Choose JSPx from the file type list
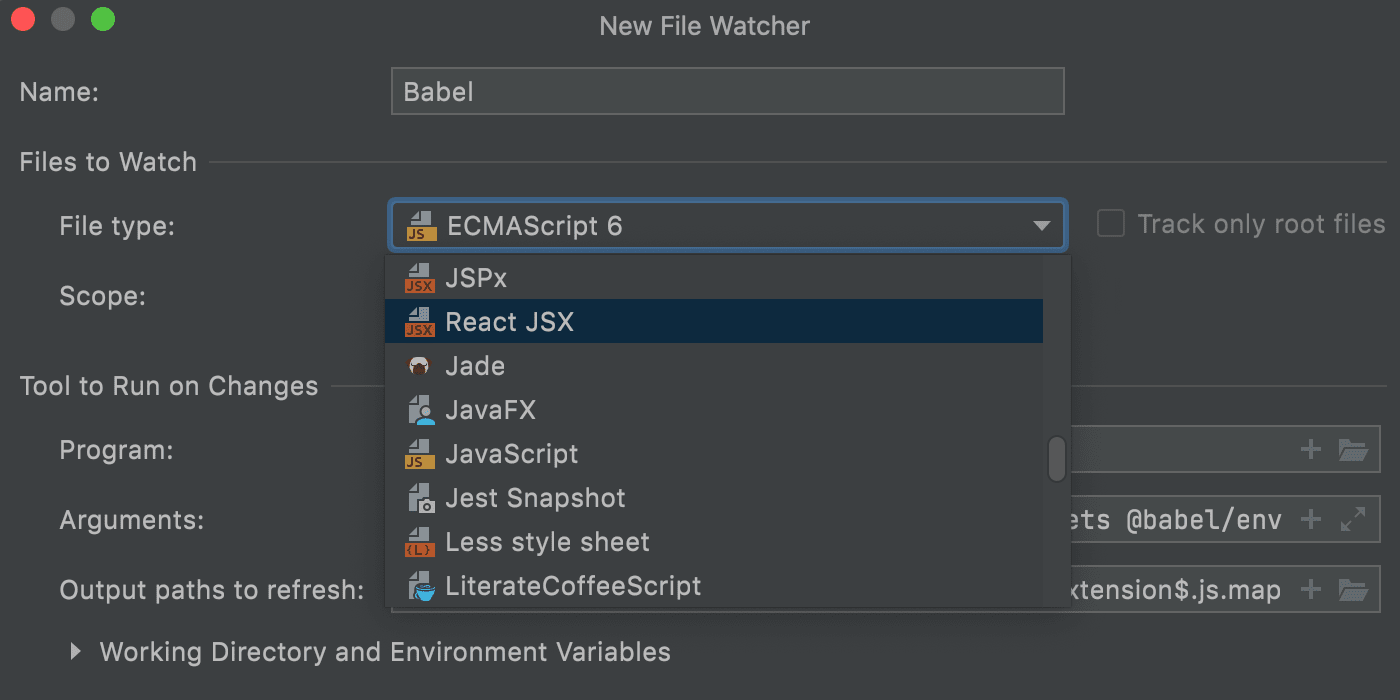The image size is (1400, 700). click(x=714, y=278)
